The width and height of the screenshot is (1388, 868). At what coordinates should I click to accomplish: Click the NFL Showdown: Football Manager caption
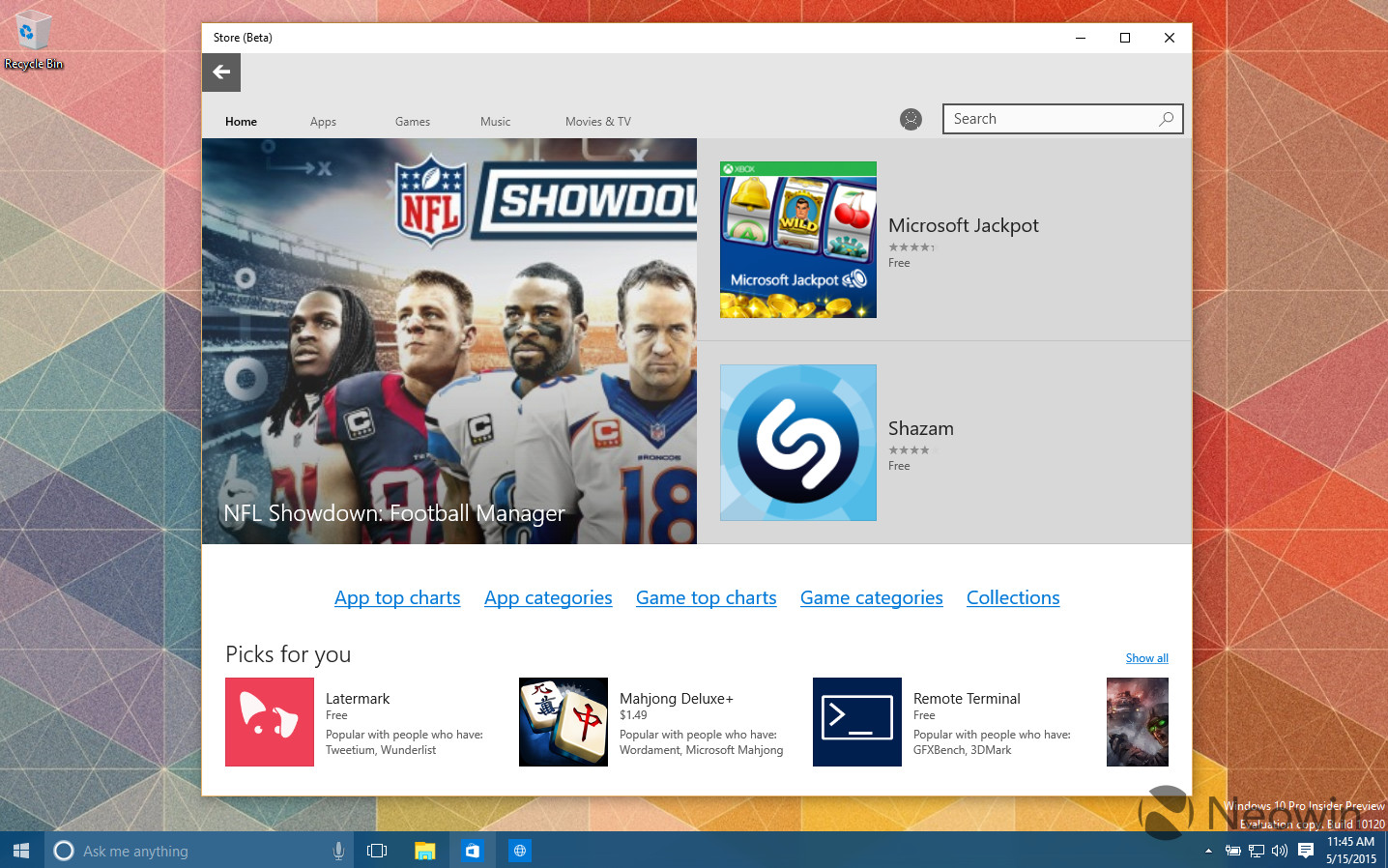click(394, 513)
